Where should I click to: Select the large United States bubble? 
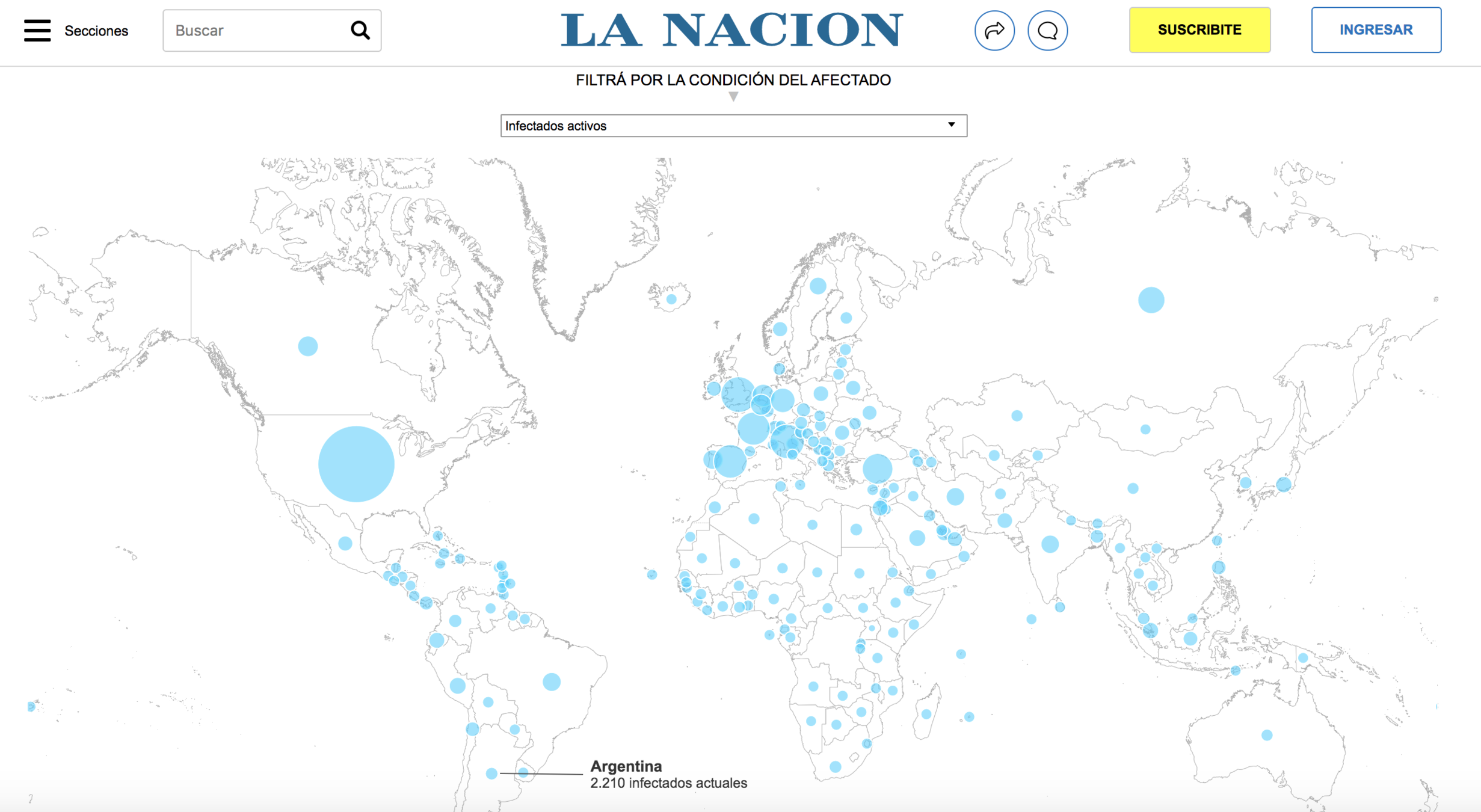[356, 464]
